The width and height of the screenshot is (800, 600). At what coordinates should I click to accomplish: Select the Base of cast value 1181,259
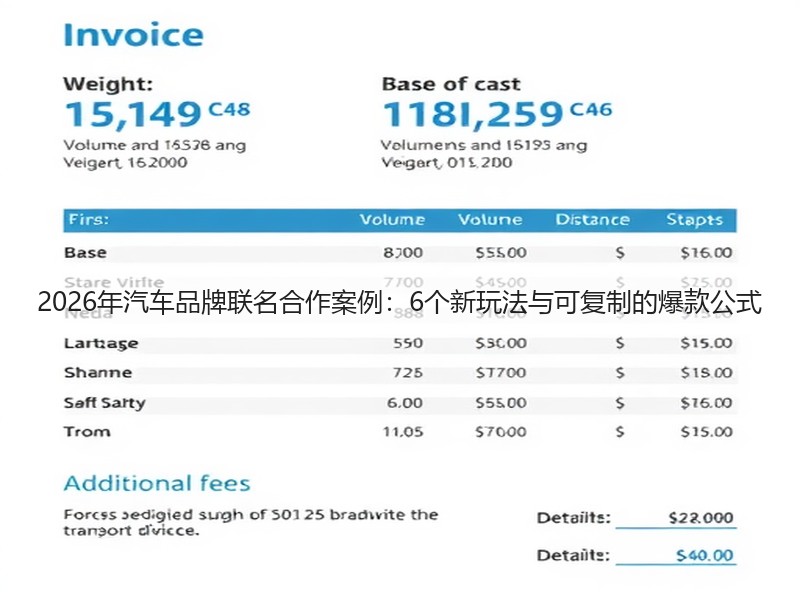[473, 114]
